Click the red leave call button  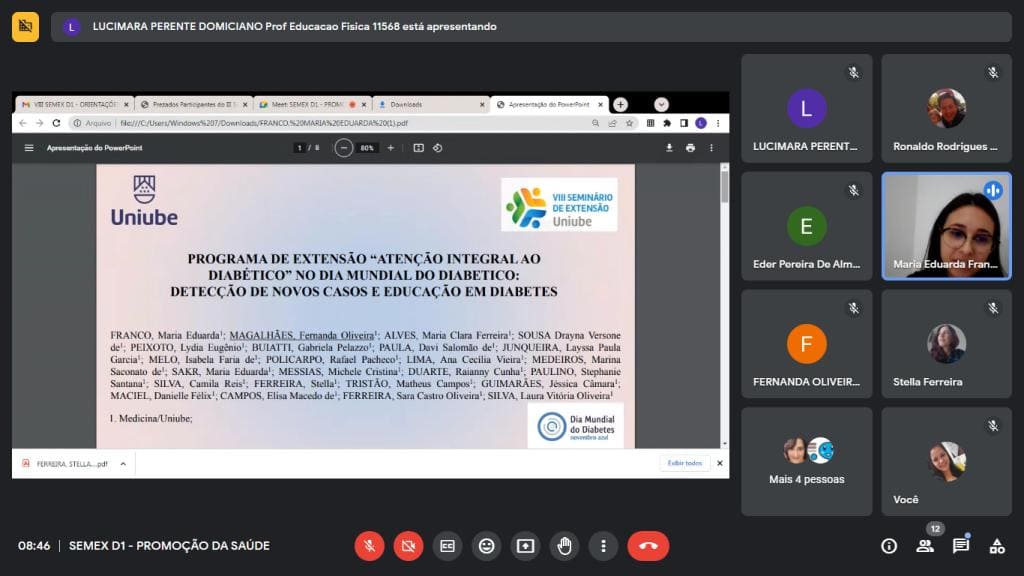(648, 546)
